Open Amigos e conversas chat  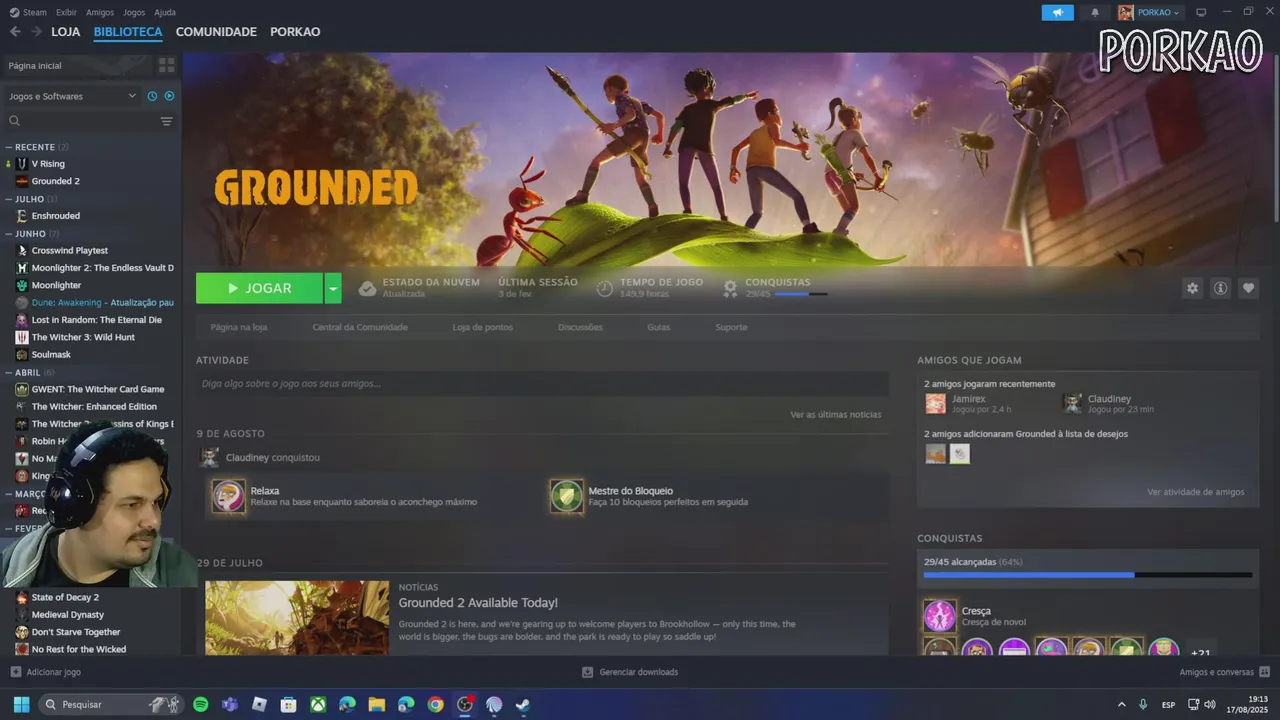1224,672
